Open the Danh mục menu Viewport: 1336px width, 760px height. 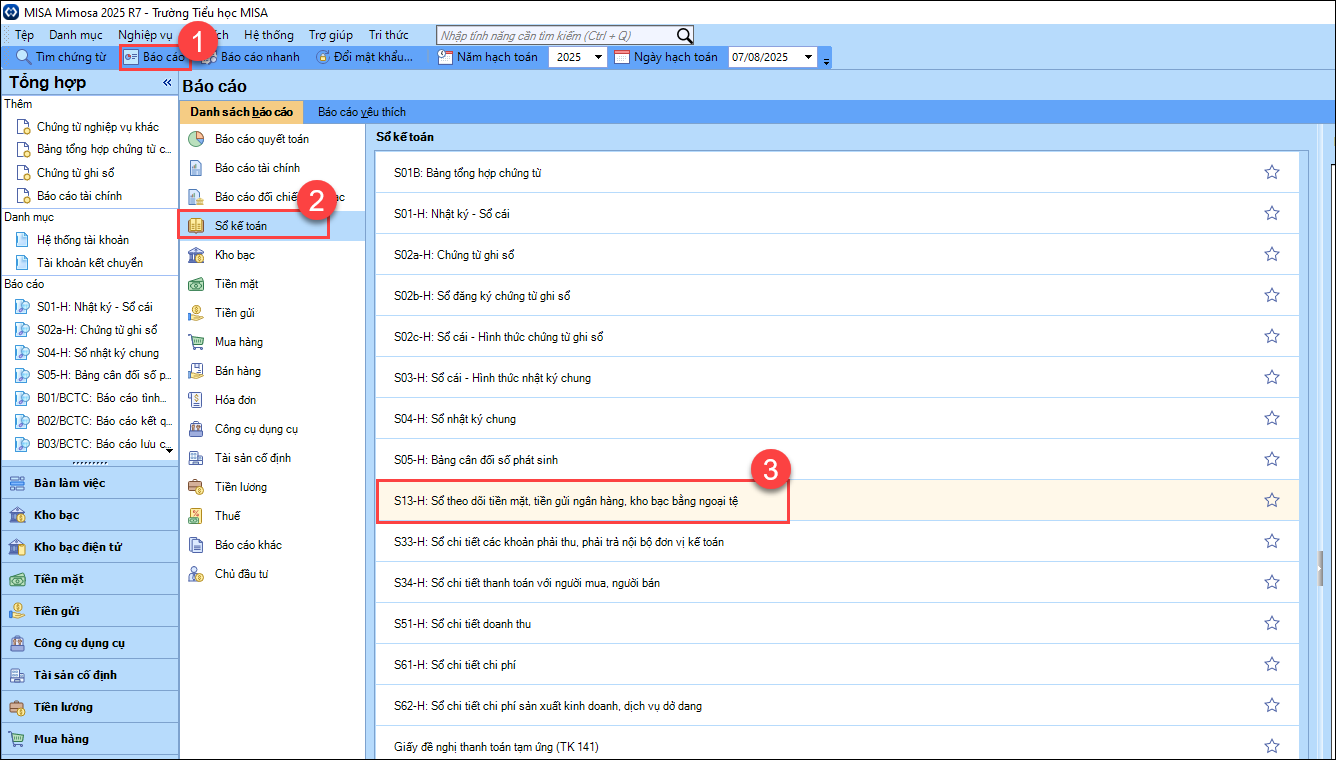pos(76,35)
